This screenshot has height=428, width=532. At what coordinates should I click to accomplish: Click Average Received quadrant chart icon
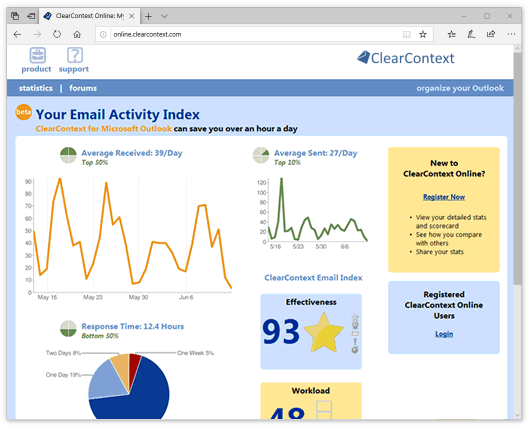click(68, 155)
